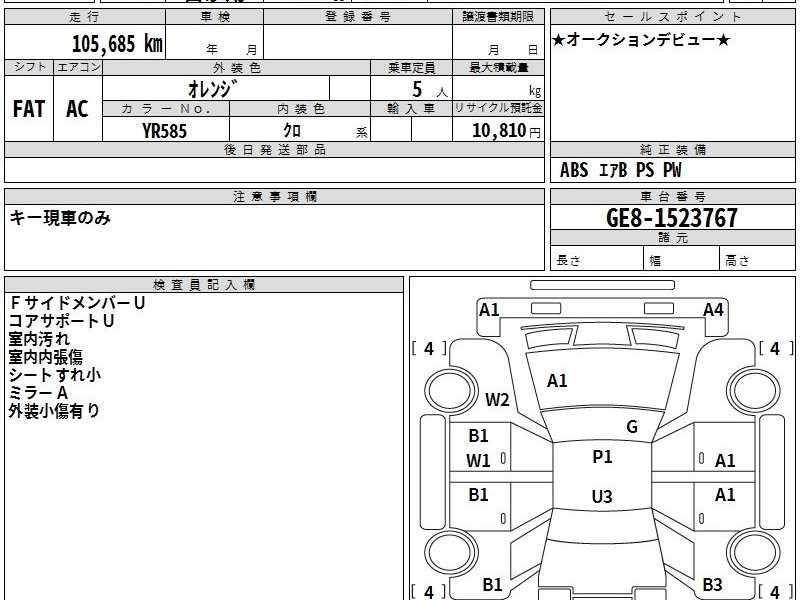
Task: Select the セールスポイント header
Action: [x=672, y=17]
